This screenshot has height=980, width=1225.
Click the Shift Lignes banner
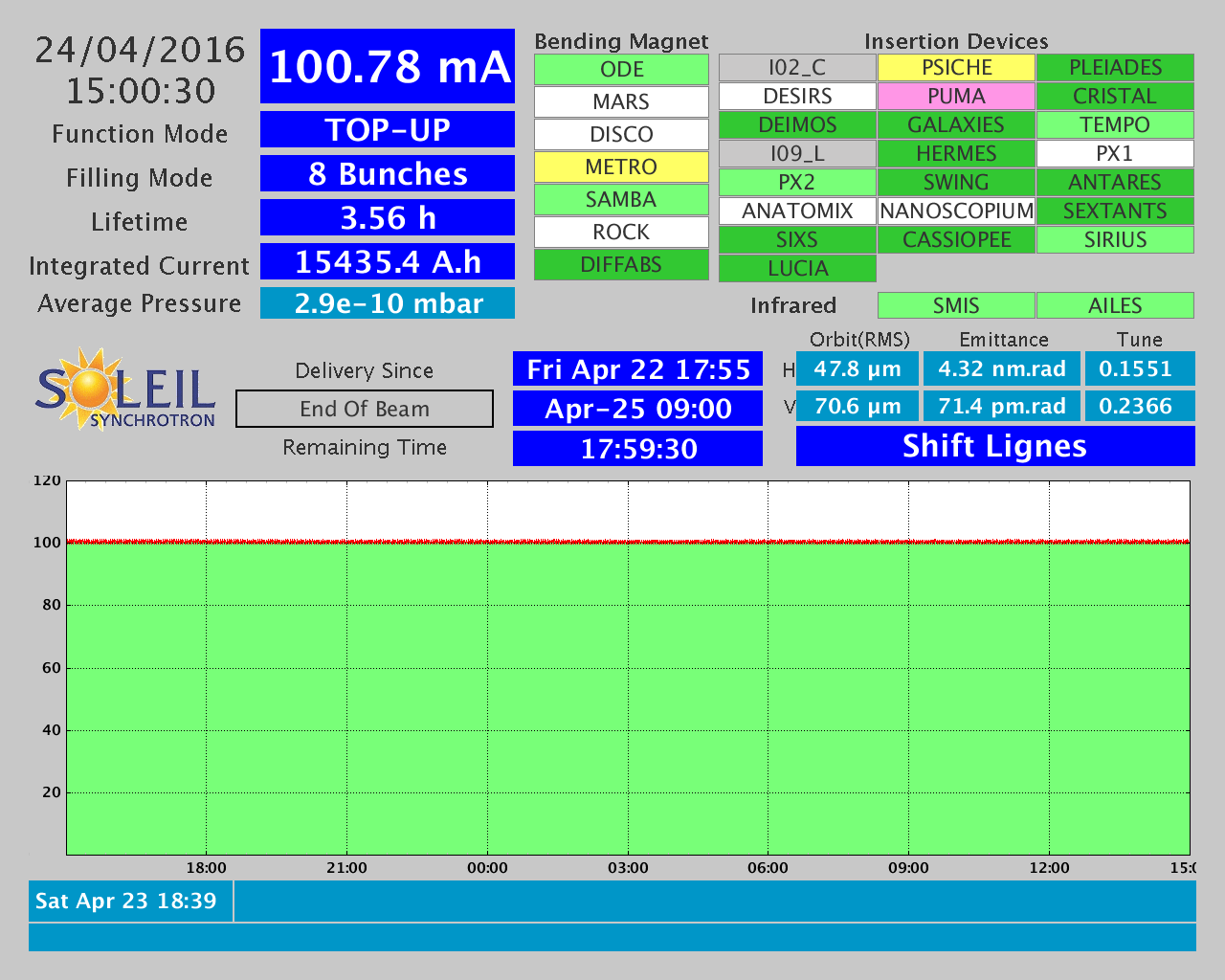pos(995,446)
